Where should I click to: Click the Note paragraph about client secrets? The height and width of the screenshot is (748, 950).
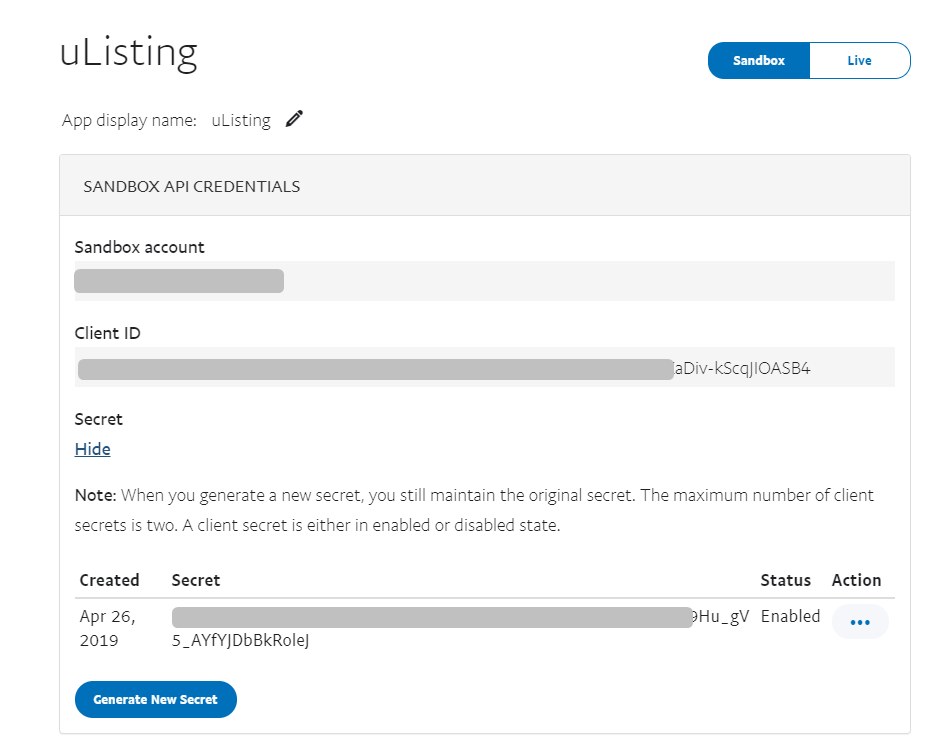click(474, 510)
